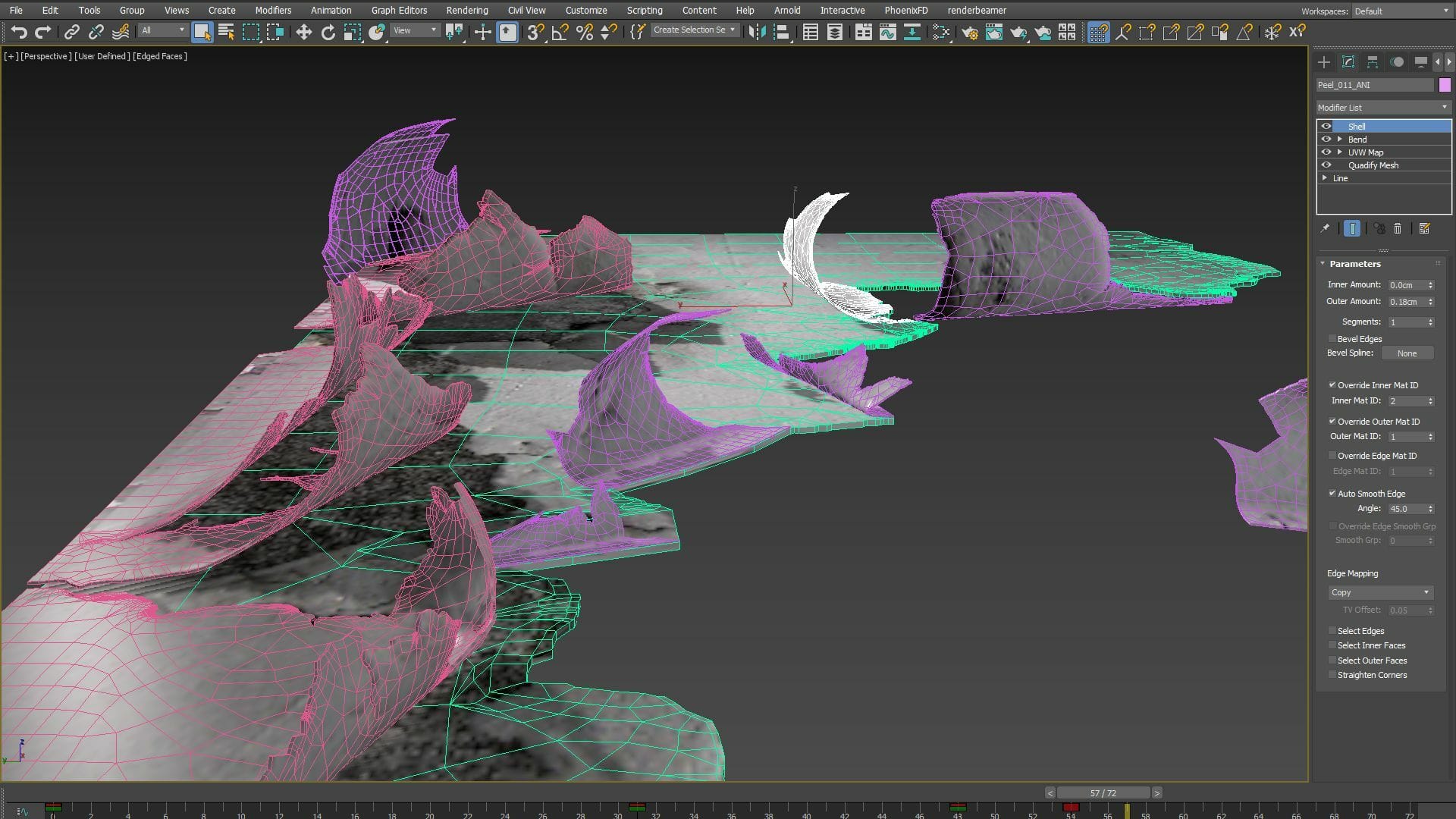The width and height of the screenshot is (1456, 819).
Task: Hide the Shell modifier with eye icon
Action: click(x=1326, y=127)
